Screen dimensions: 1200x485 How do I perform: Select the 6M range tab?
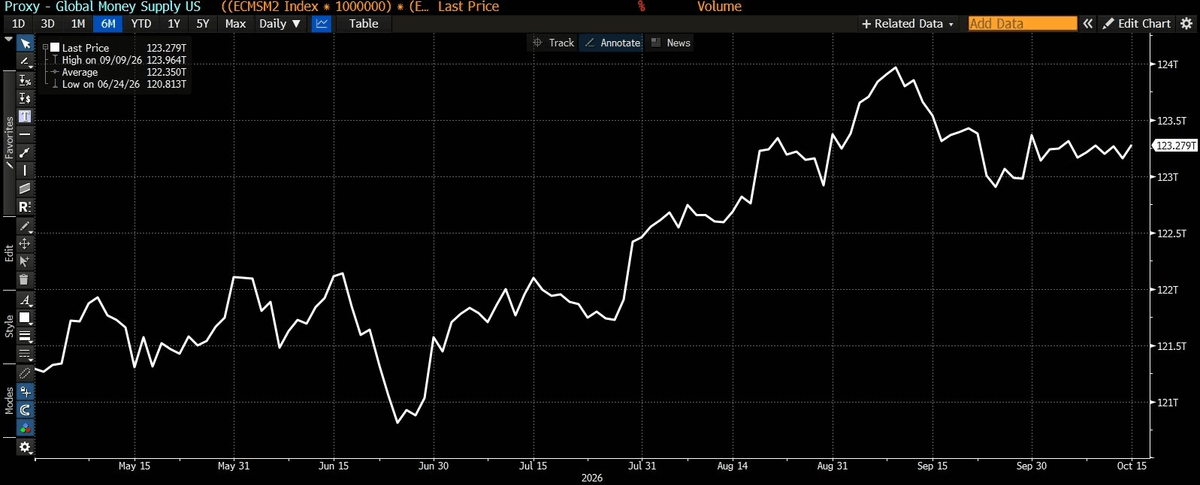point(108,23)
